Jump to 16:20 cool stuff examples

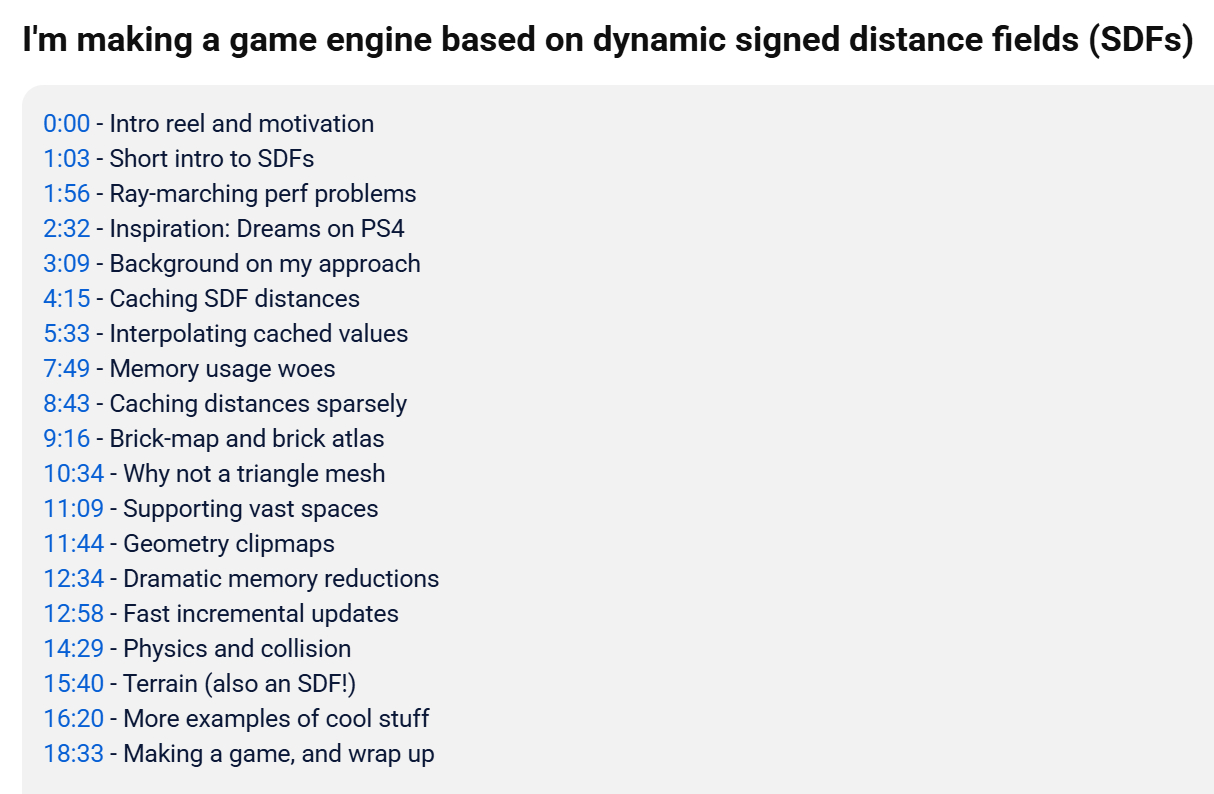tap(73, 719)
